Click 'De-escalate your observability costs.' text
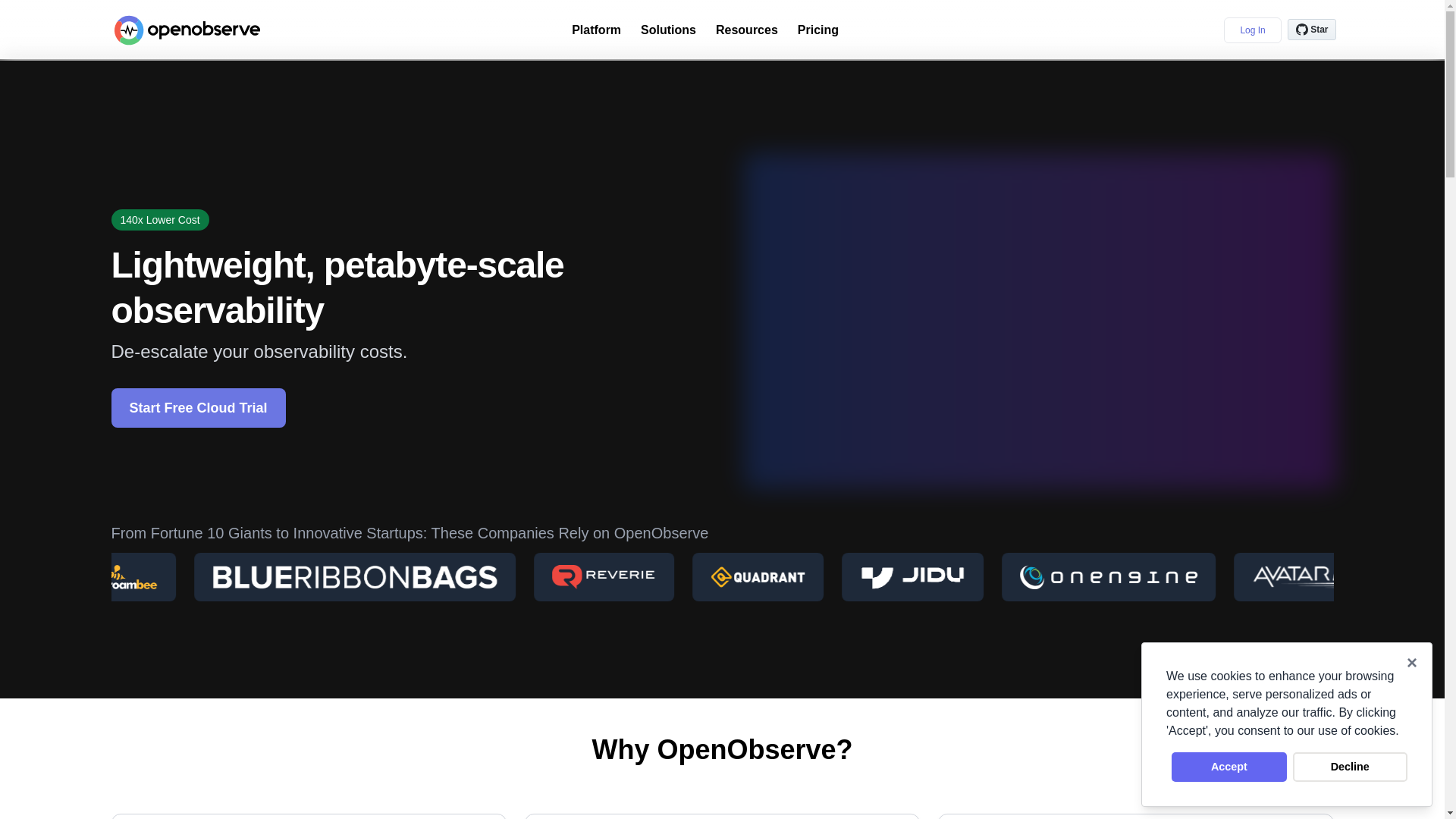The image size is (1456, 819). 259,352
